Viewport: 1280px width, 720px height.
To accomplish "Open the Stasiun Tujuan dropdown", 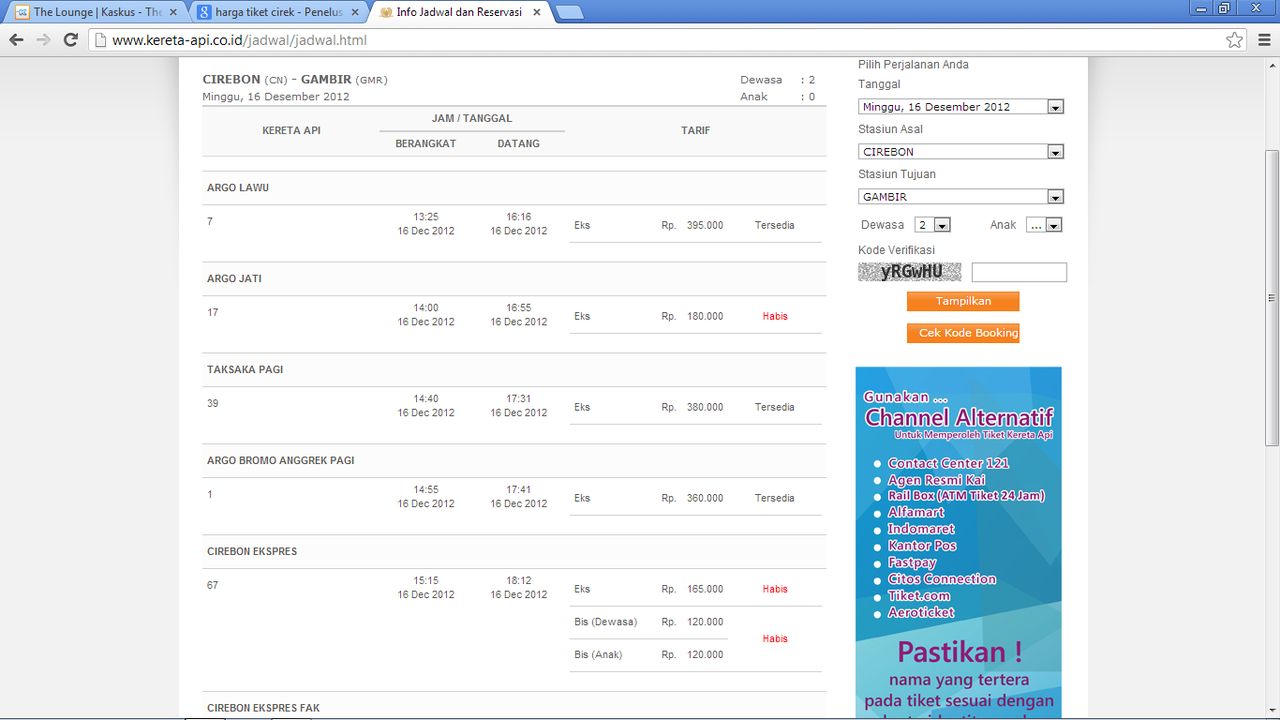I will pos(960,197).
